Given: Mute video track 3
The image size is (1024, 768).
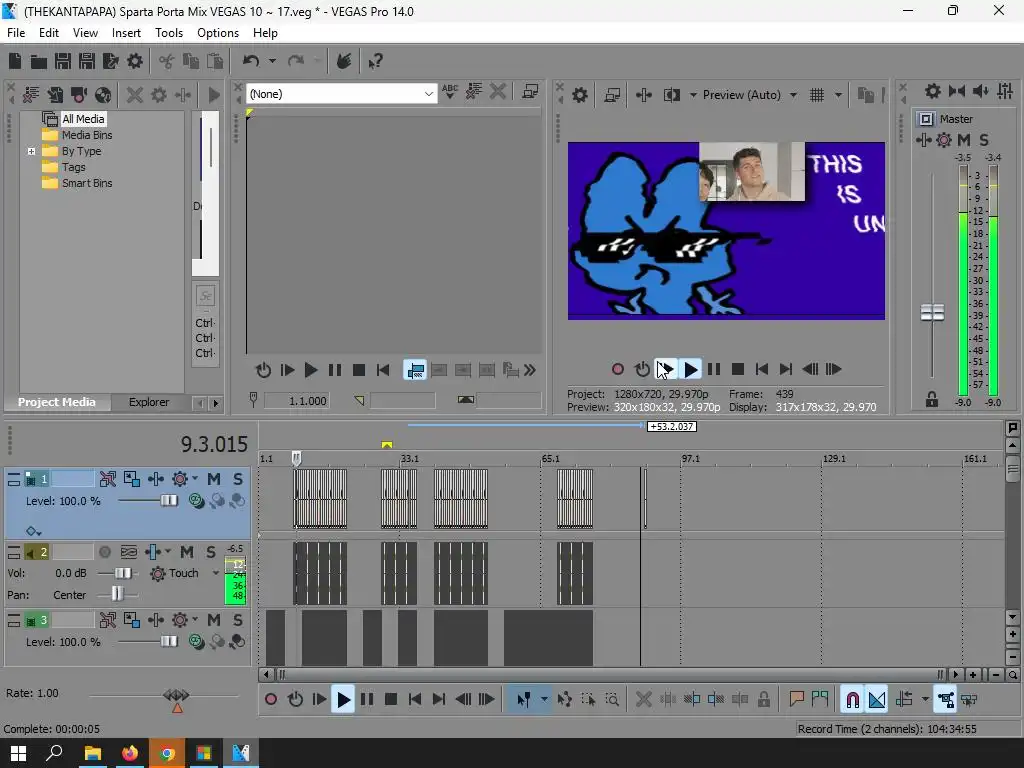Looking at the screenshot, I should pyautogui.click(x=214, y=620).
